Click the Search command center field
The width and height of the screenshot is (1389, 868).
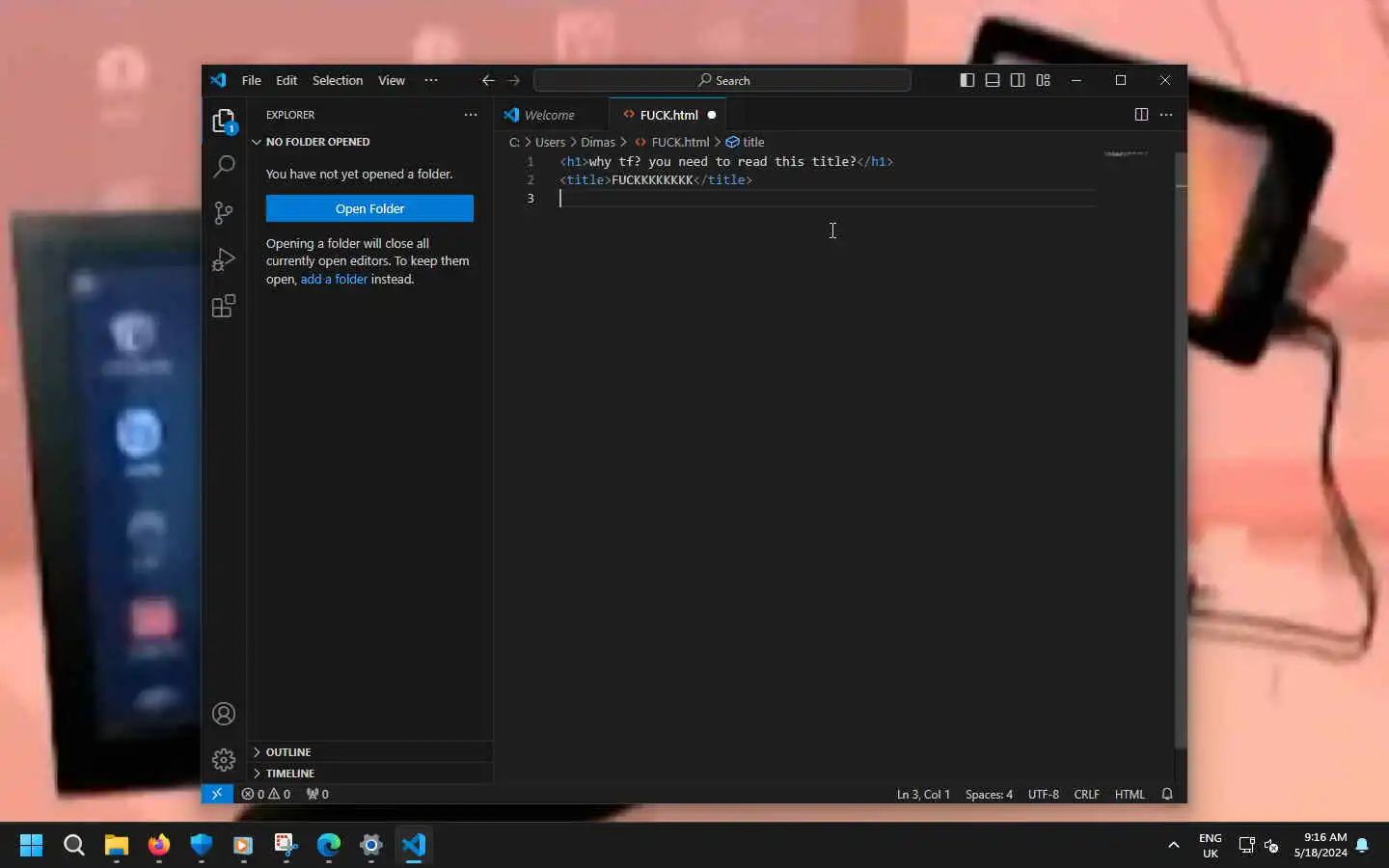pyautogui.click(x=722, y=80)
